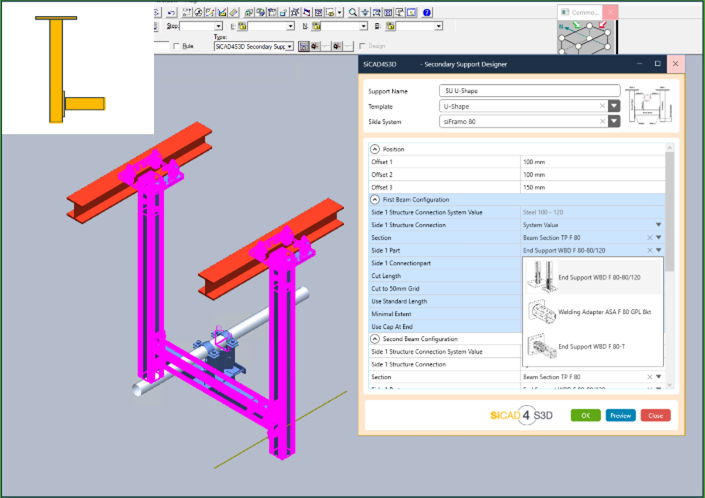This screenshot has width=705, height=498.
Task: Open the Template dropdown
Action: click(x=615, y=105)
